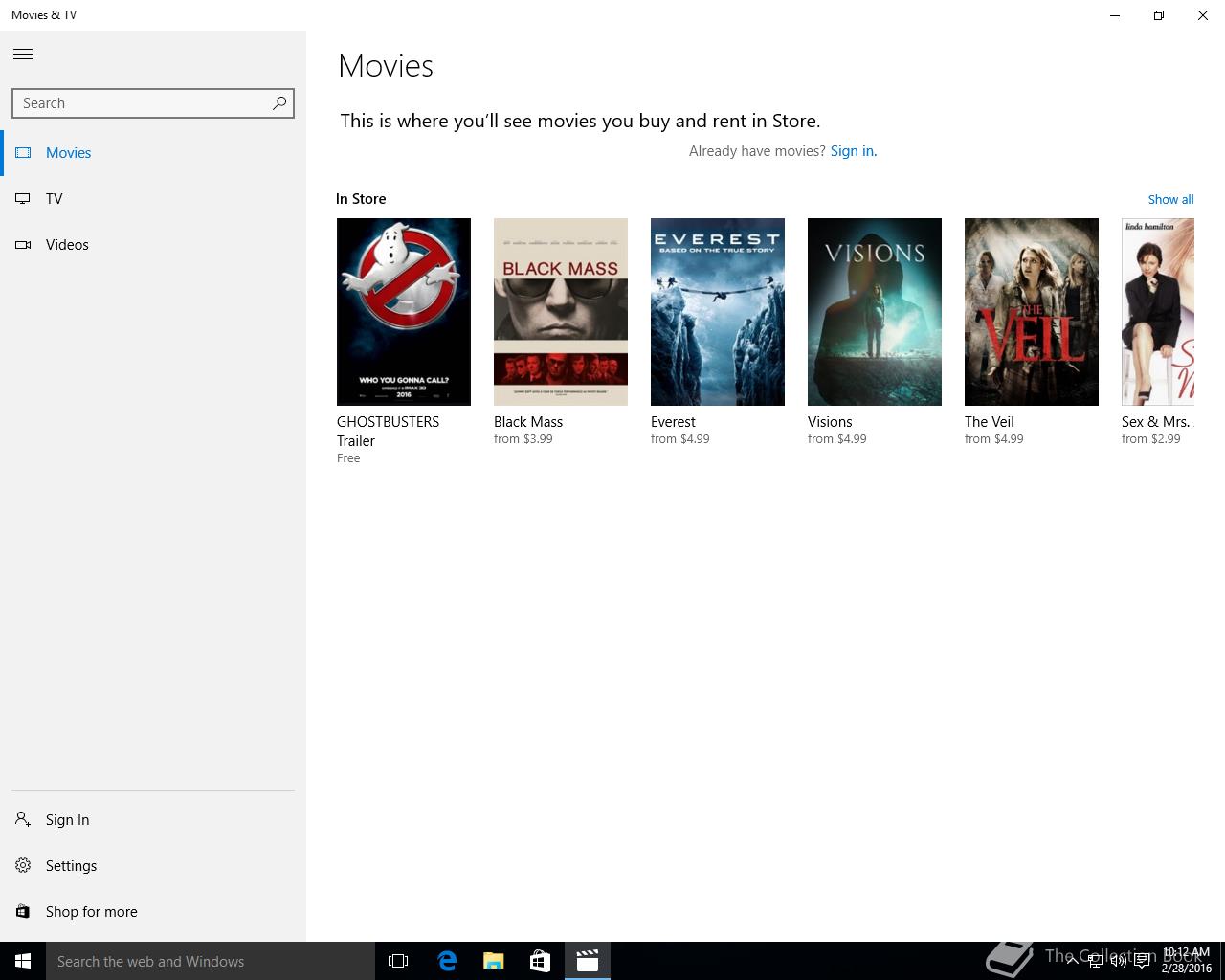Click the Settings gear icon
Viewport: 1225px width, 980px height.
23,865
